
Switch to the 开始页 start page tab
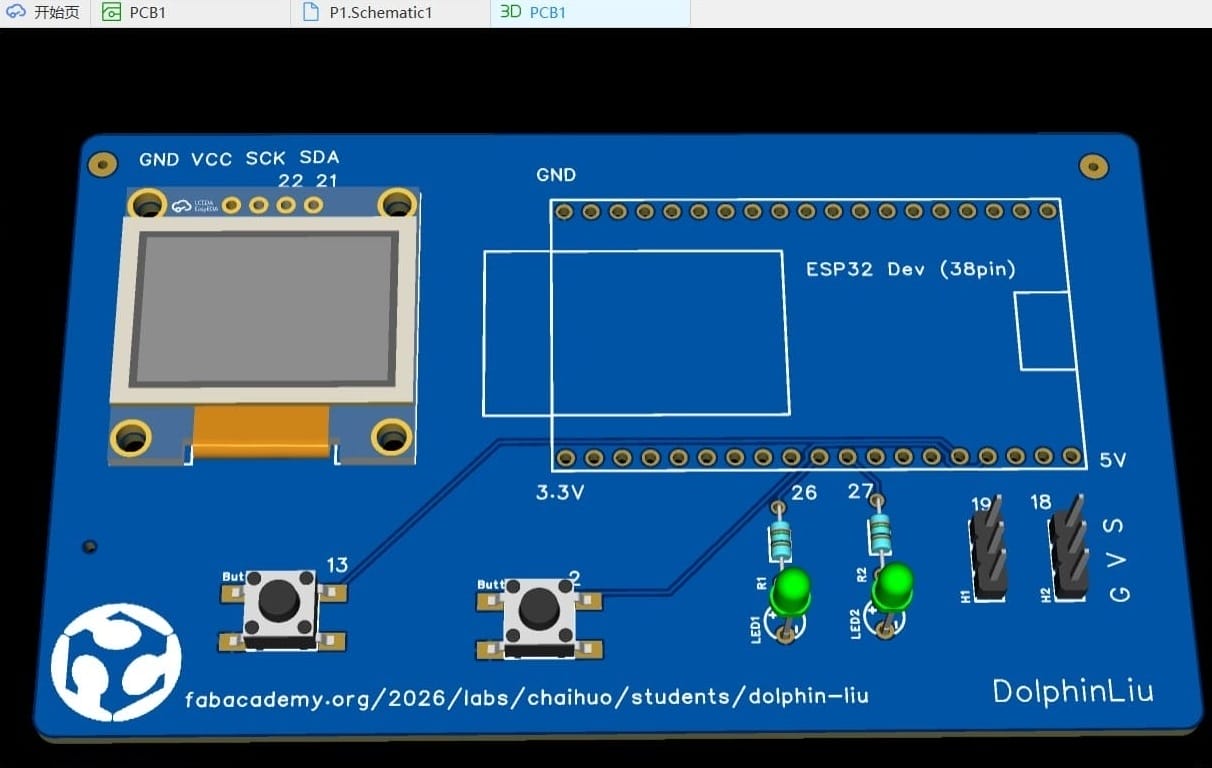45,13
